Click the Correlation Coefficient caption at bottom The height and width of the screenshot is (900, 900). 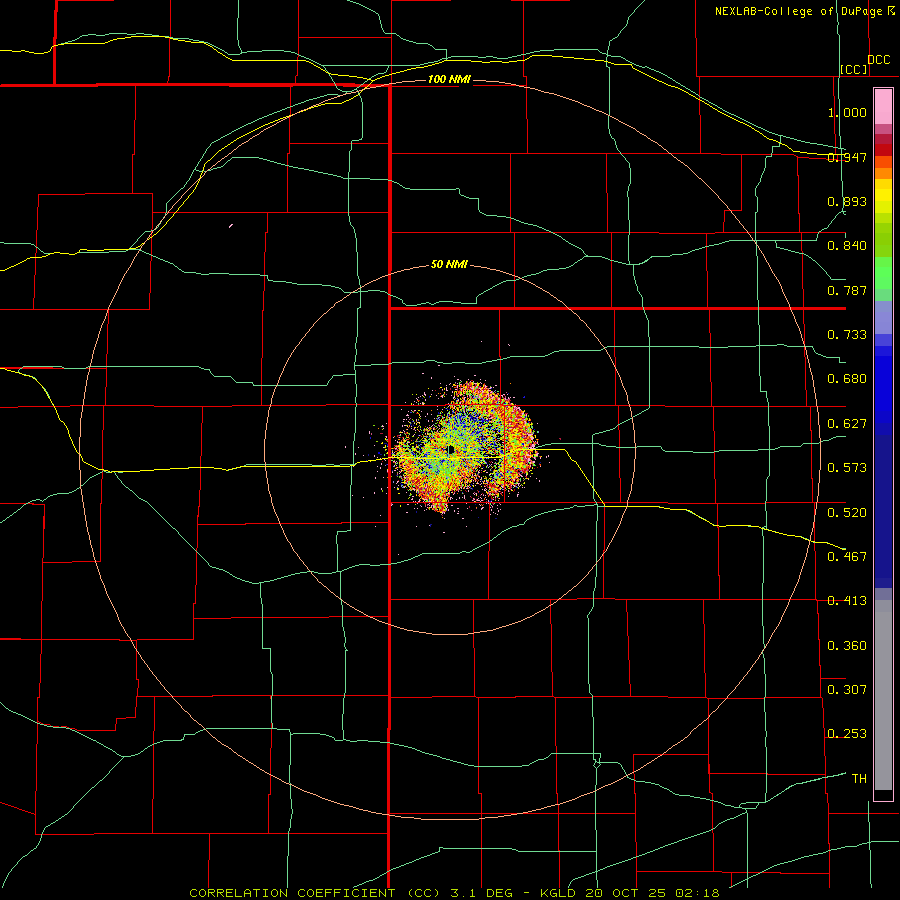click(454, 893)
